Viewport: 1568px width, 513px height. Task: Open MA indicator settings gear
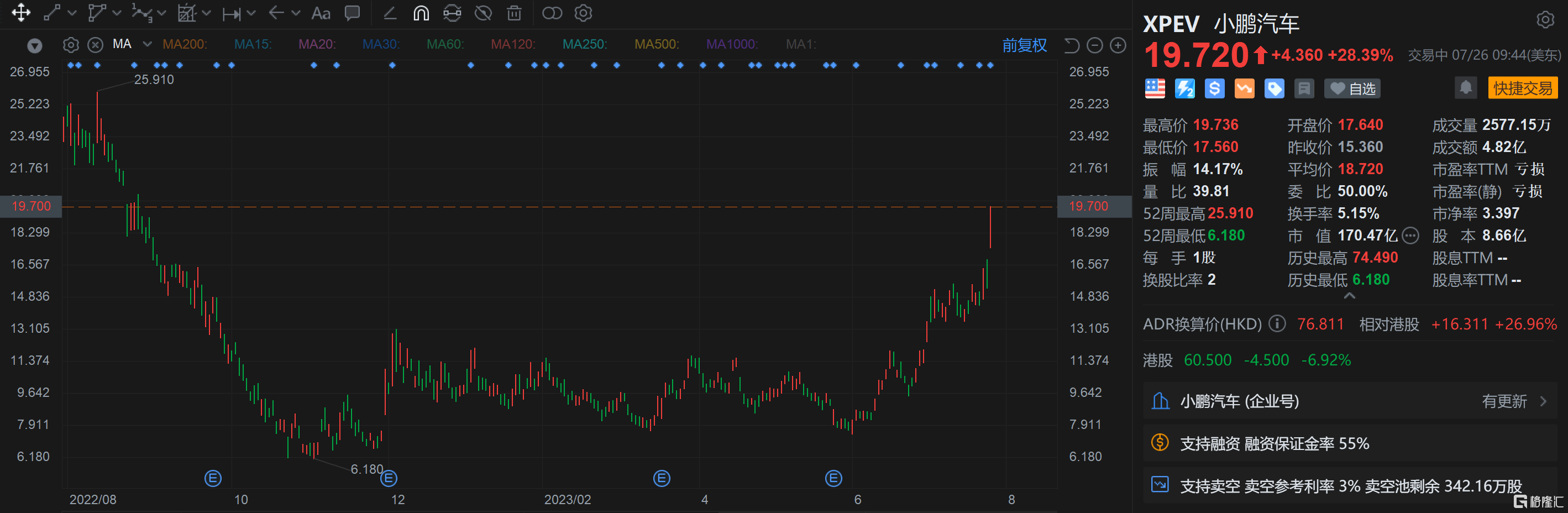click(71, 44)
